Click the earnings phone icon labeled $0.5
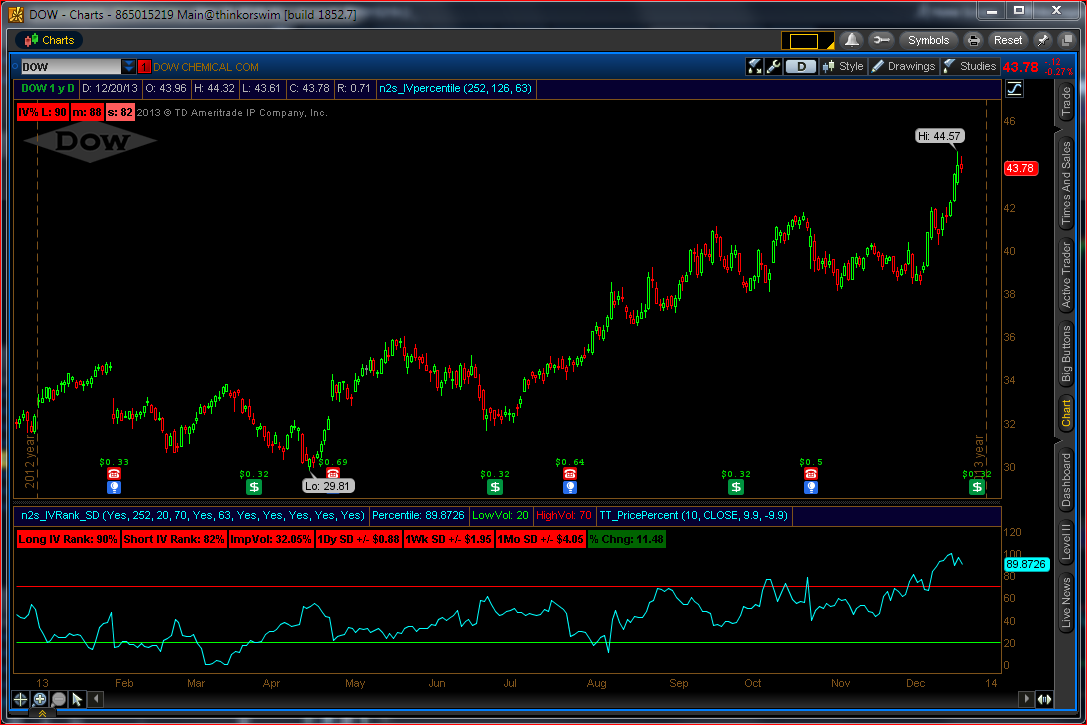The image size is (1087, 725). click(810, 474)
